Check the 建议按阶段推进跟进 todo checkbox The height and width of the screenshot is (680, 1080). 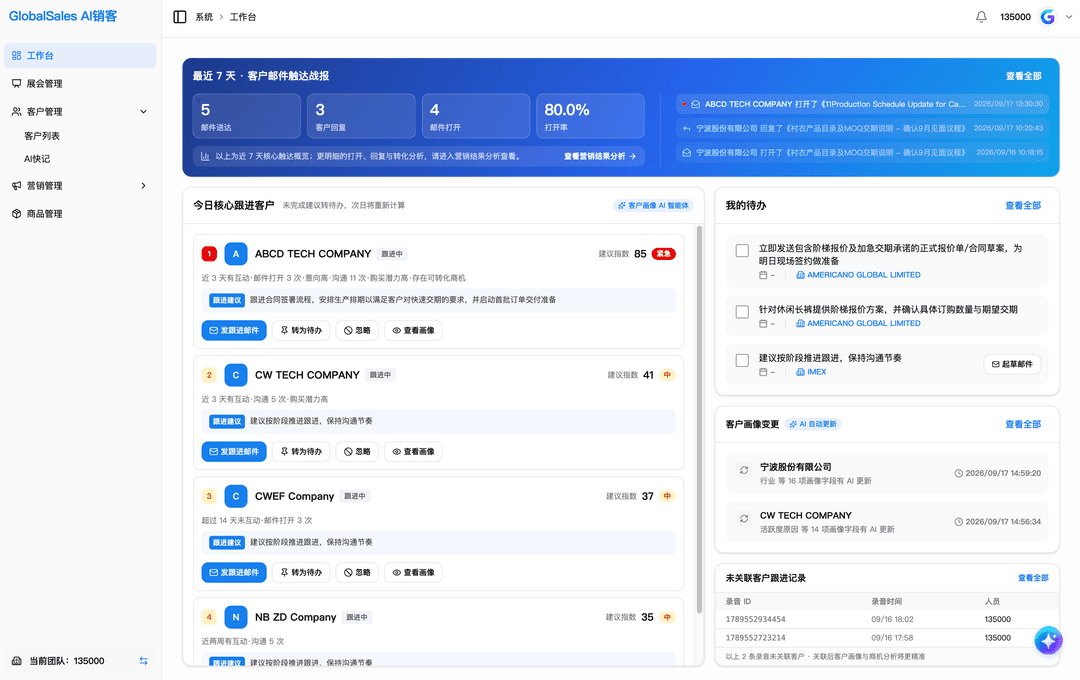[x=742, y=360]
